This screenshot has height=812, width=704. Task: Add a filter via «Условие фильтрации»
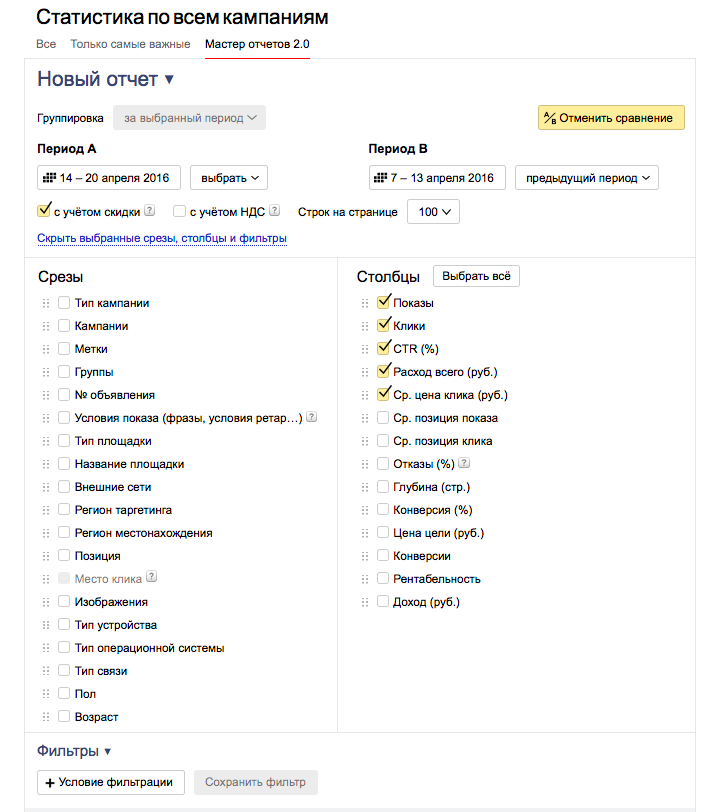click(x=111, y=782)
